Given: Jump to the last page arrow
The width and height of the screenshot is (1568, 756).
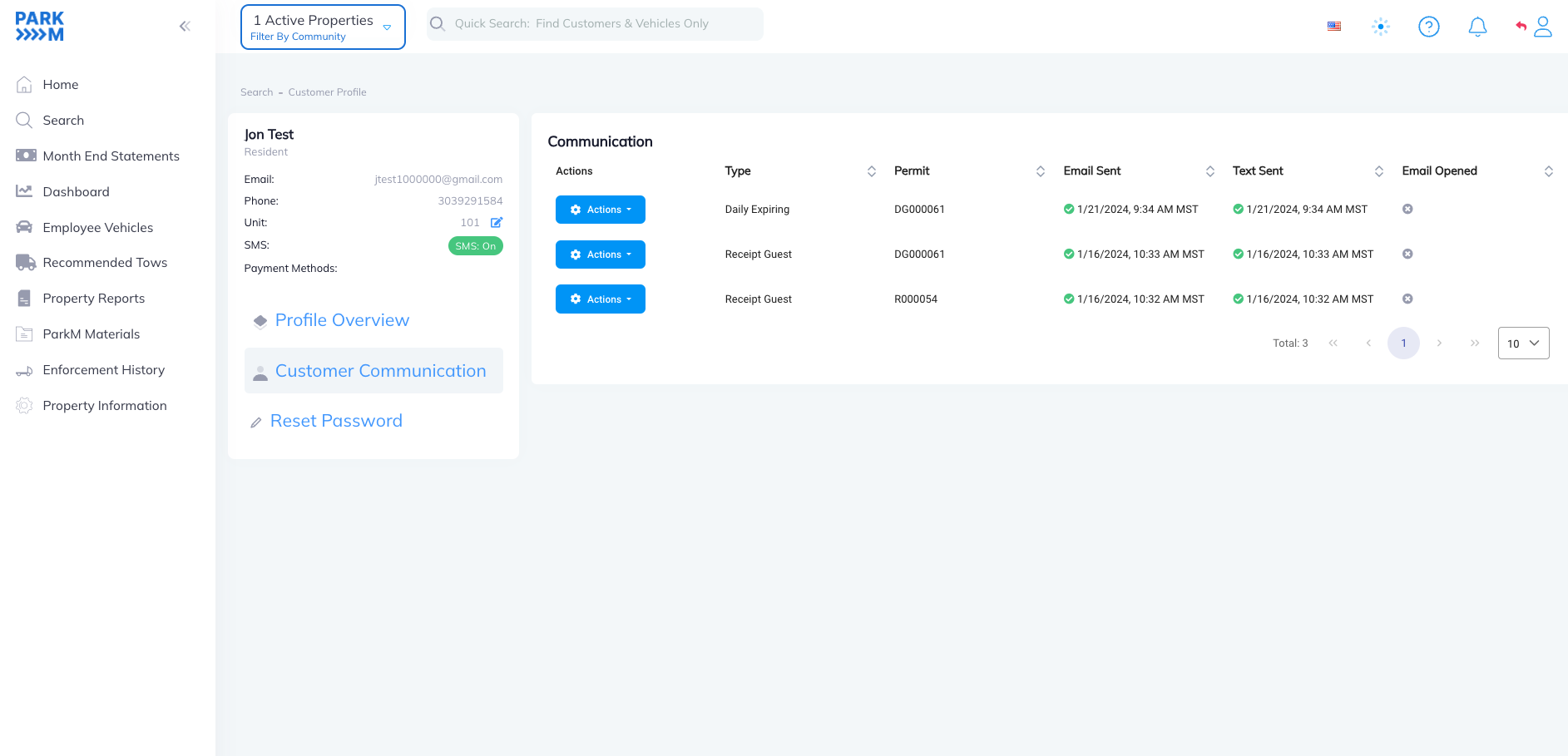Looking at the screenshot, I should pyautogui.click(x=1475, y=343).
